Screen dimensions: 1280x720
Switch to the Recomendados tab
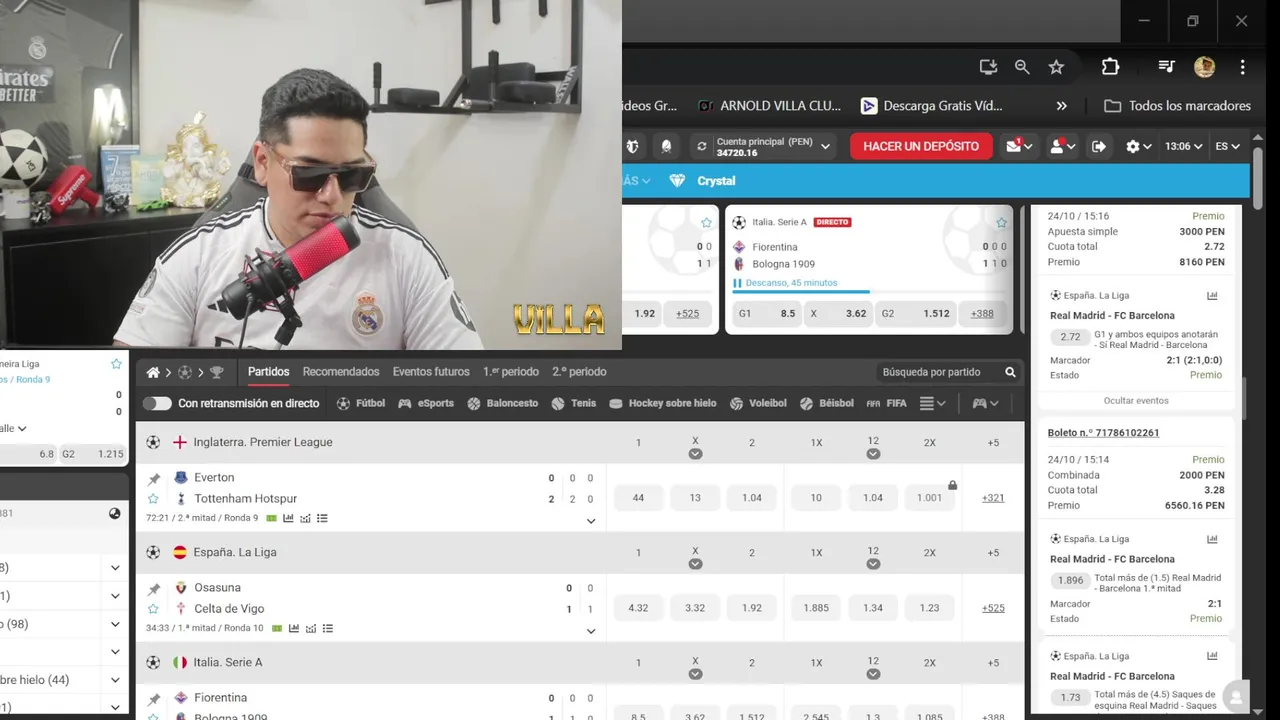click(x=341, y=372)
